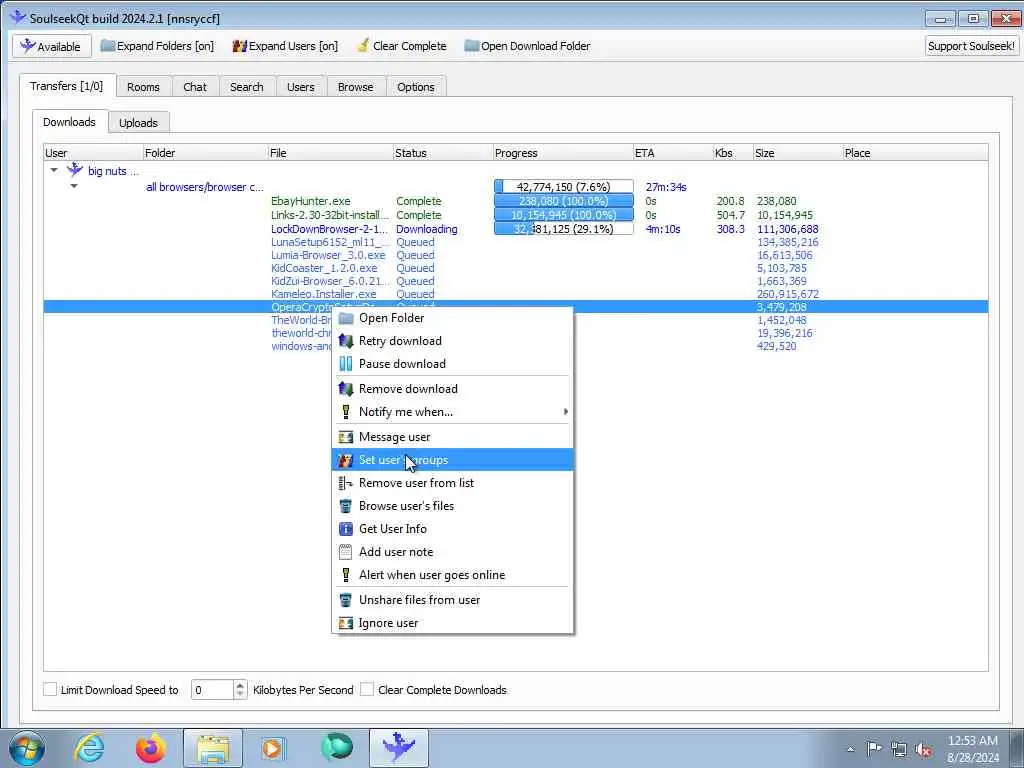
Task: Click the muted volume tray icon
Action: (x=923, y=749)
